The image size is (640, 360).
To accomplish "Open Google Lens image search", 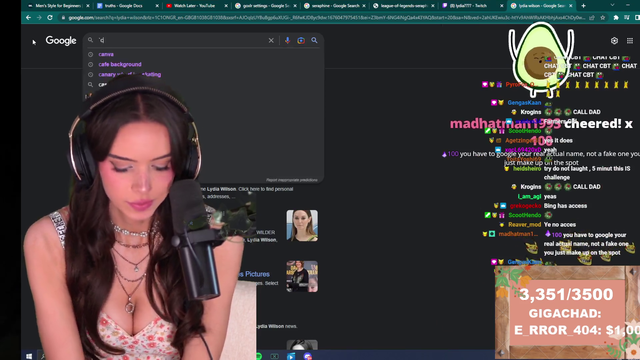I will [301, 40].
